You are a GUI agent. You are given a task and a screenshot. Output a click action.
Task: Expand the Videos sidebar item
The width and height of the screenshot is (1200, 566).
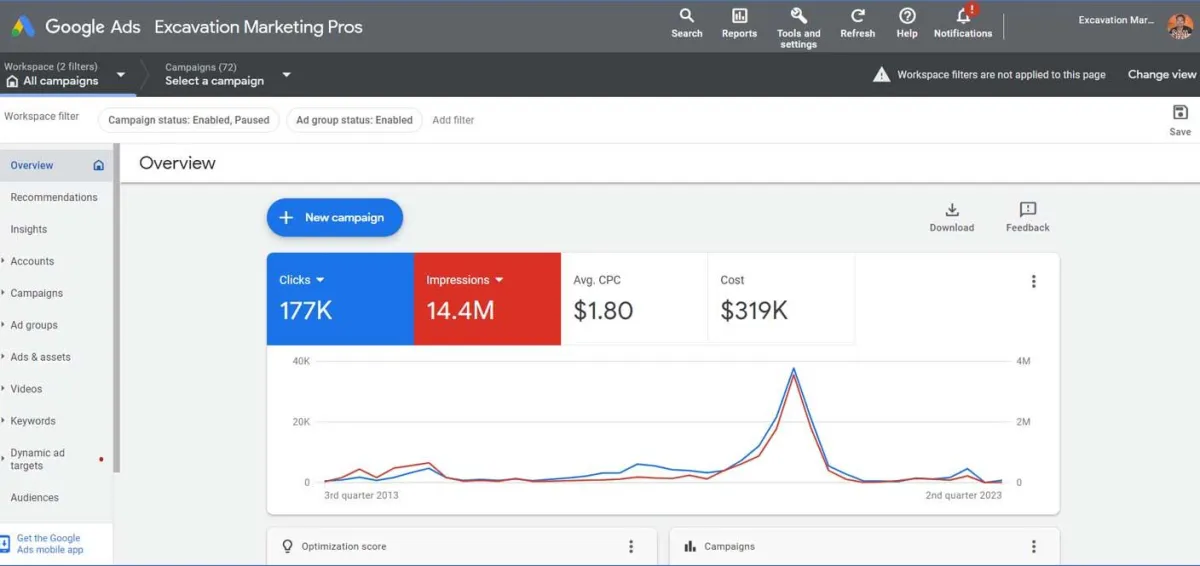coord(4,389)
